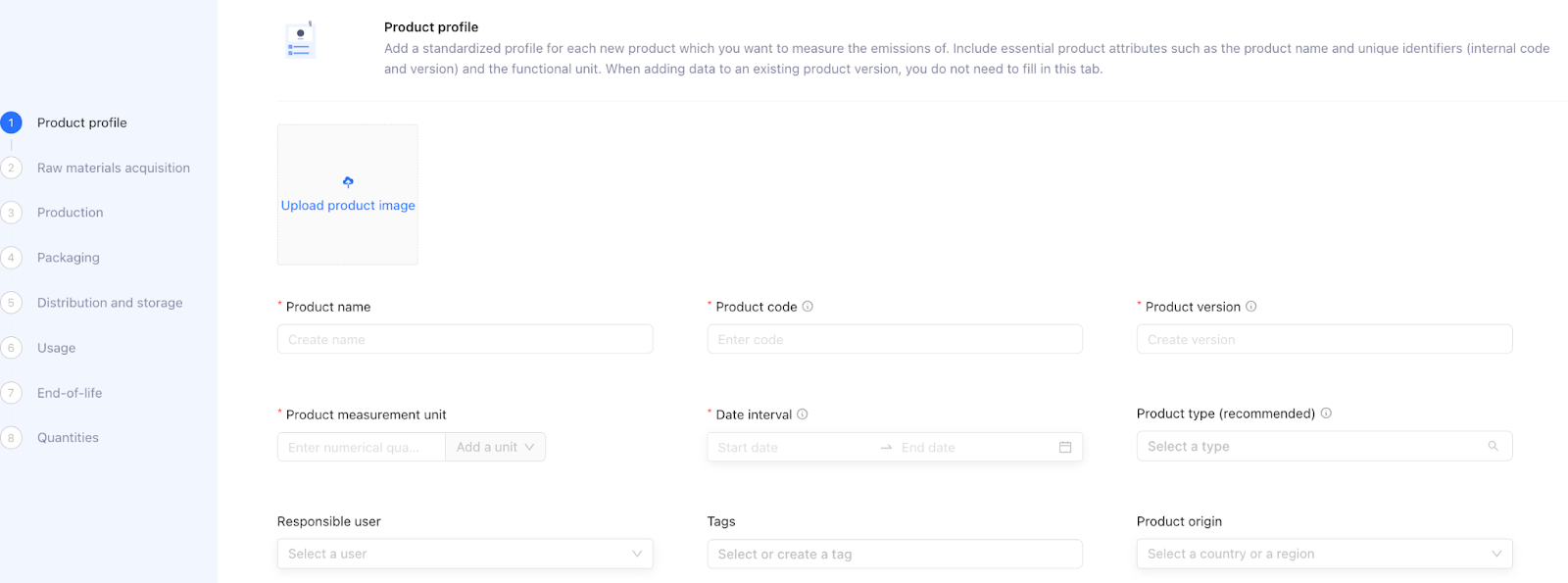Open the Distribution and storage step

(x=110, y=303)
